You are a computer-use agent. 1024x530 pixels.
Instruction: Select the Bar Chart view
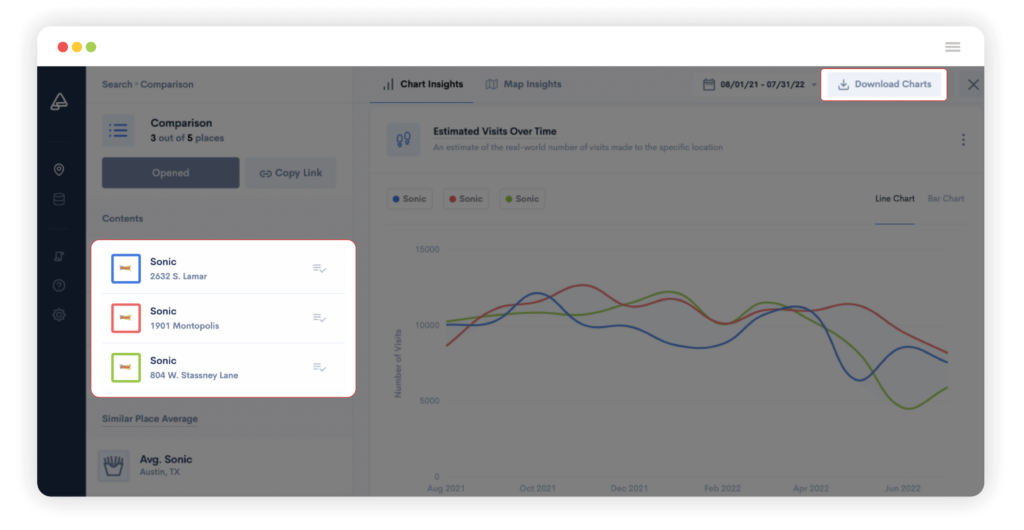coord(946,198)
